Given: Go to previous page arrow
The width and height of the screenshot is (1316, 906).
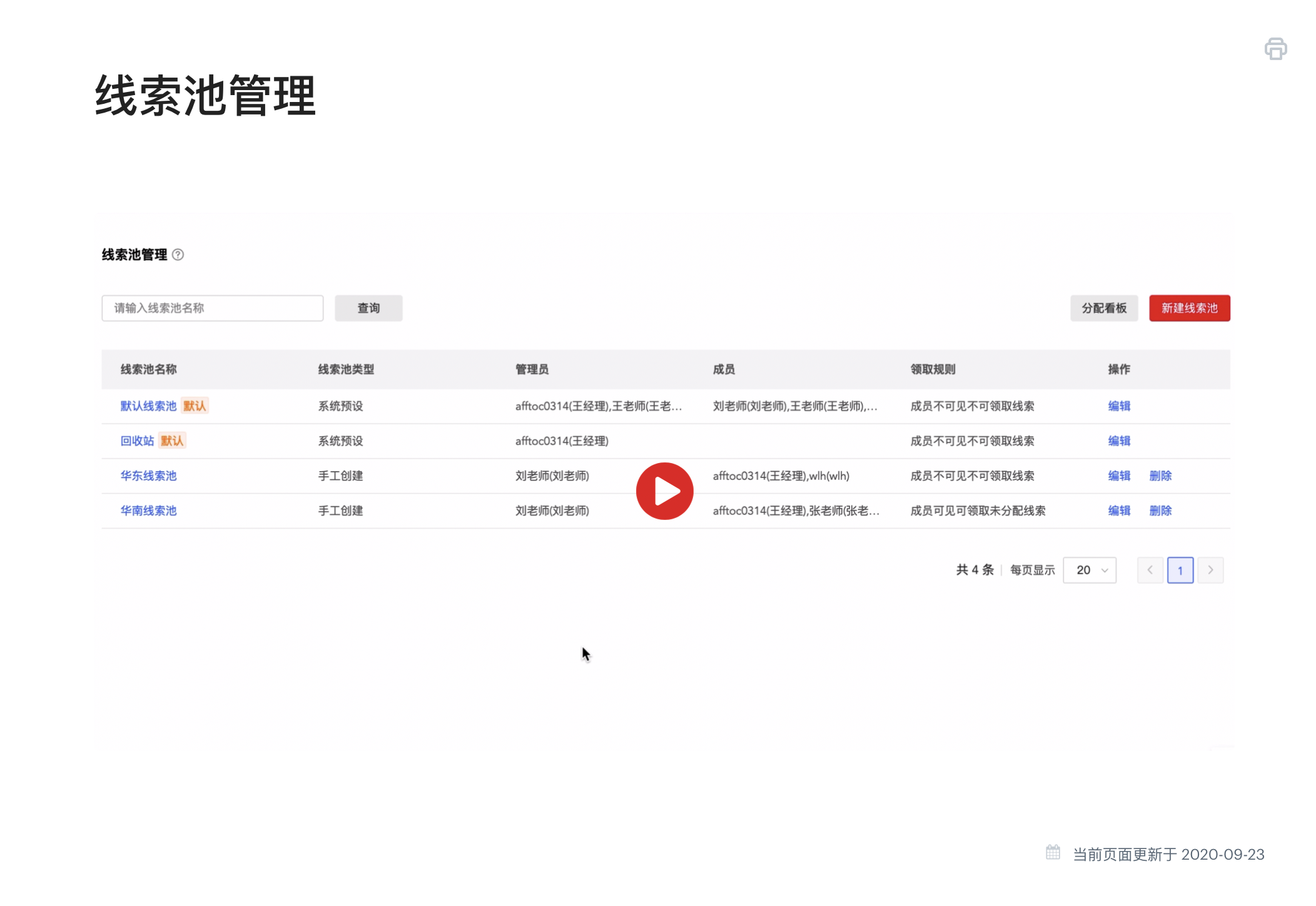Looking at the screenshot, I should click(x=1150, y=570).
